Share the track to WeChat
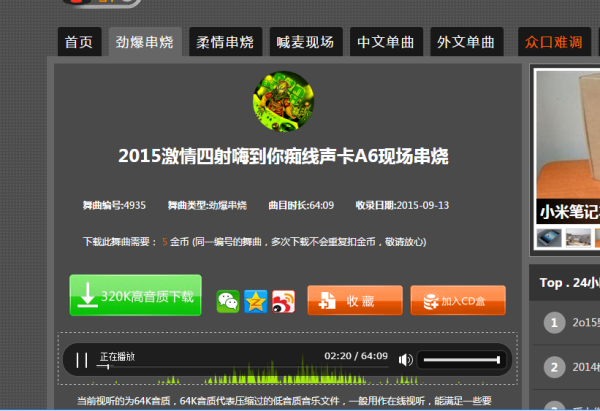 tap(229, 300)
